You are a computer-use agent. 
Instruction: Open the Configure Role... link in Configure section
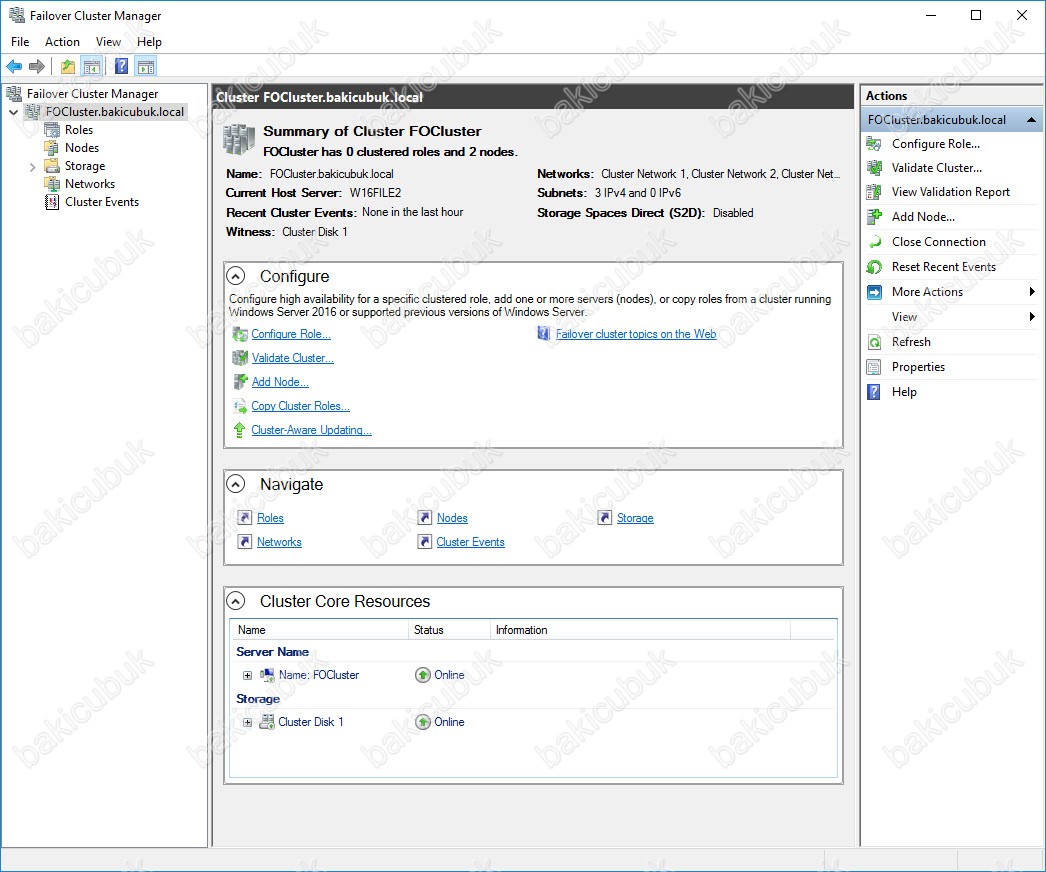click(291, 334)
